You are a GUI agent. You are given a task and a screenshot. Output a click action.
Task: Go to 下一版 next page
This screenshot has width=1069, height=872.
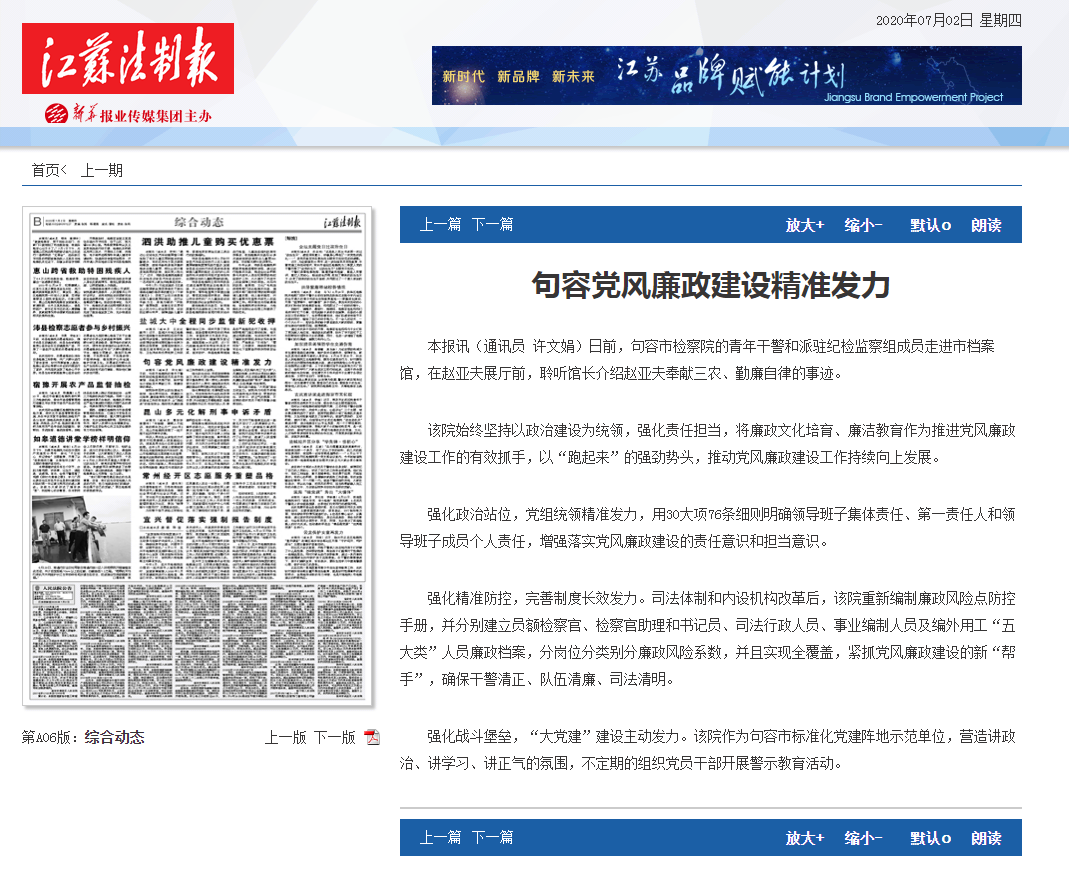point(335,737)
